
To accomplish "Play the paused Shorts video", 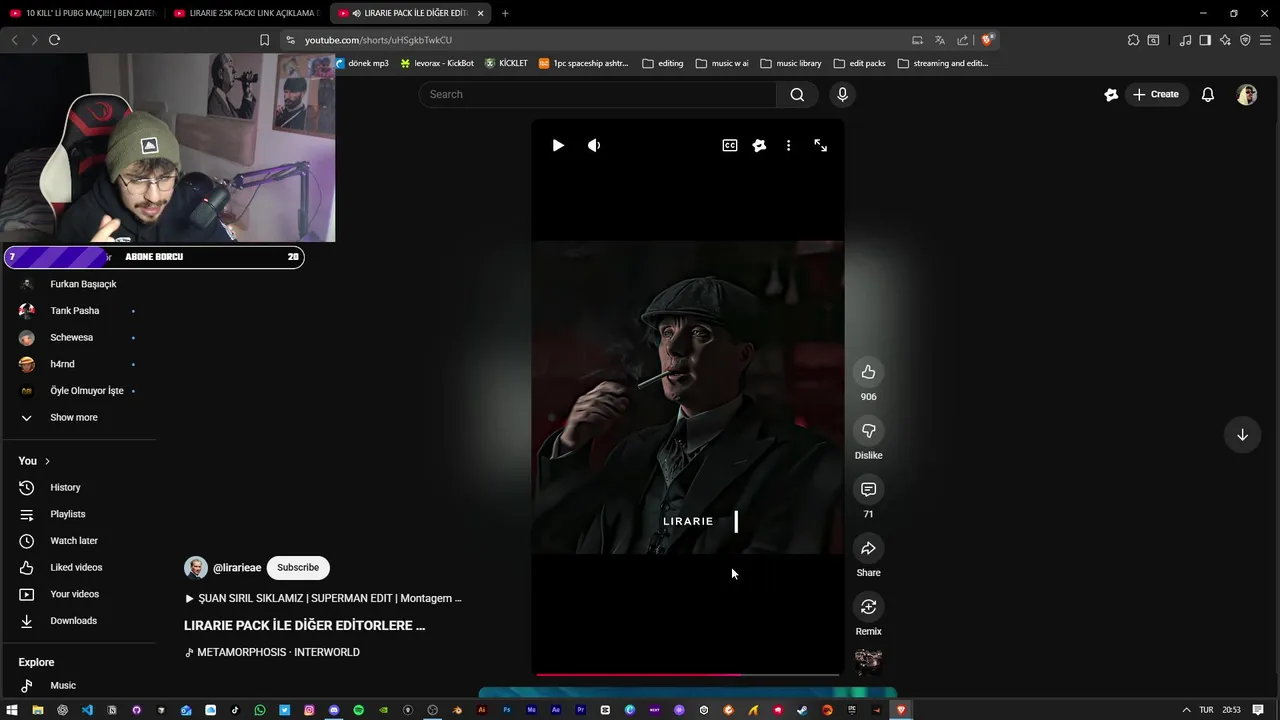I will click(x=558, y=145).
